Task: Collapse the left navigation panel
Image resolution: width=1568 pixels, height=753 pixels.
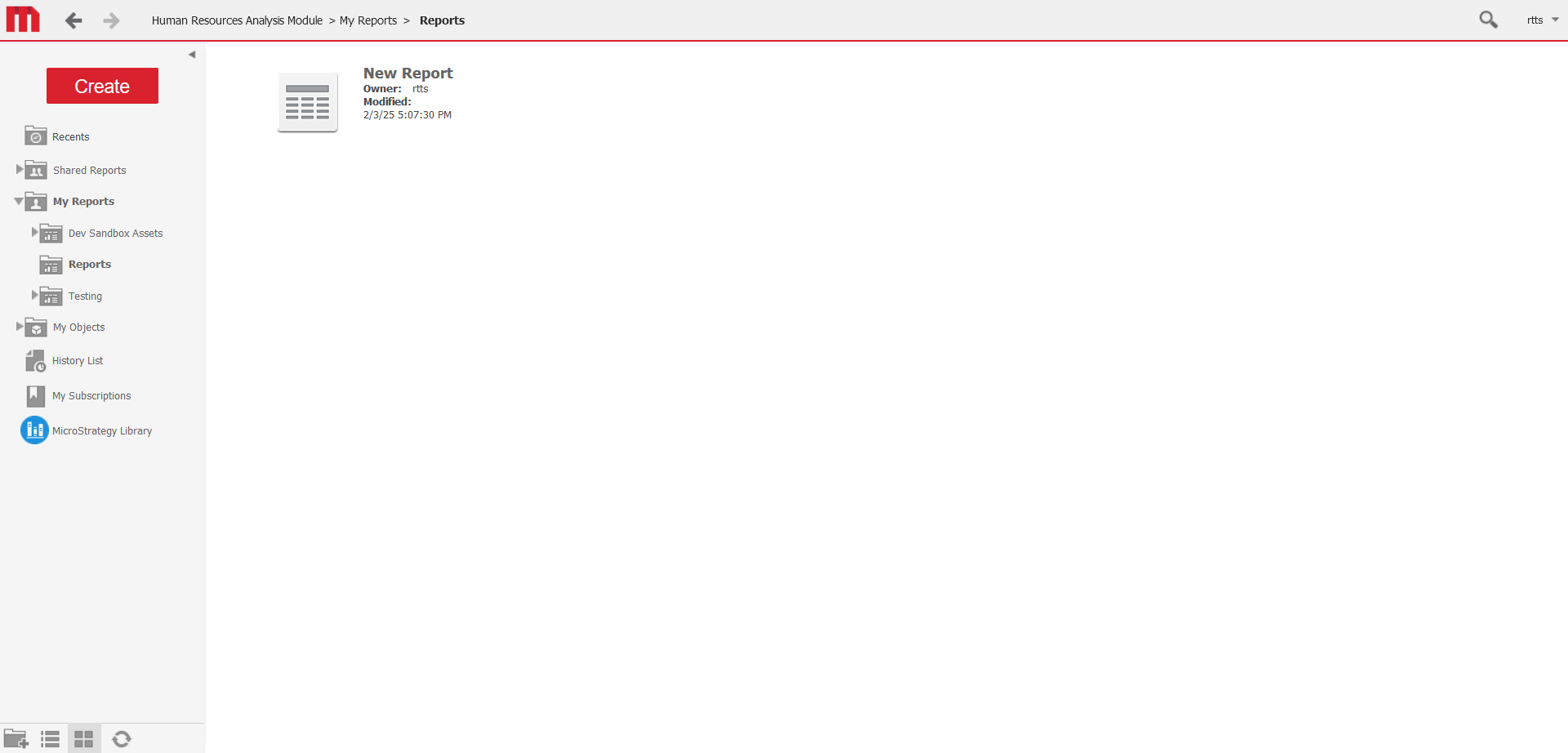Action: tap(193, 54)
